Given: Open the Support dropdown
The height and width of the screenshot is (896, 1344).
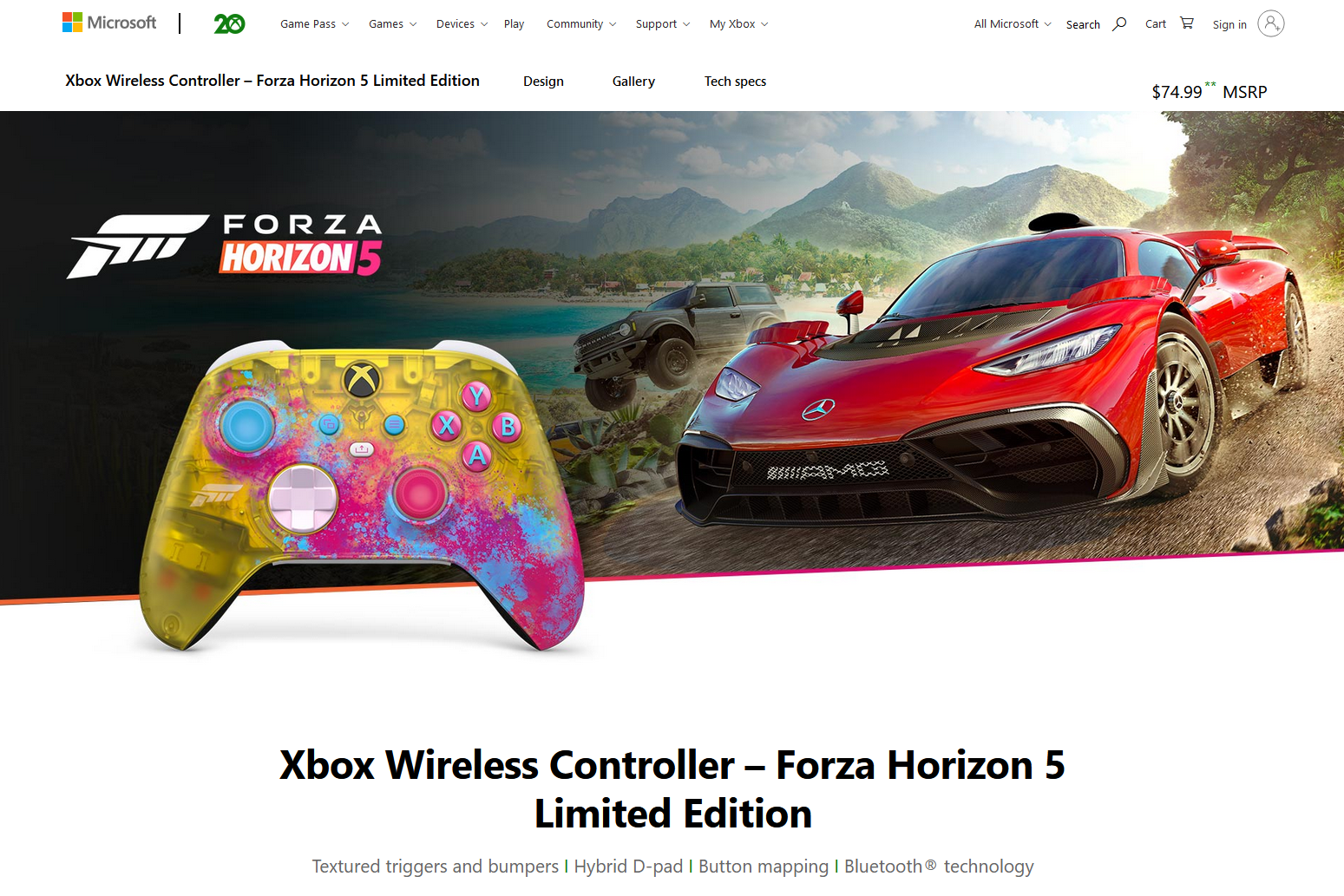Looking at the screenshot, I should tap(663, 24).
